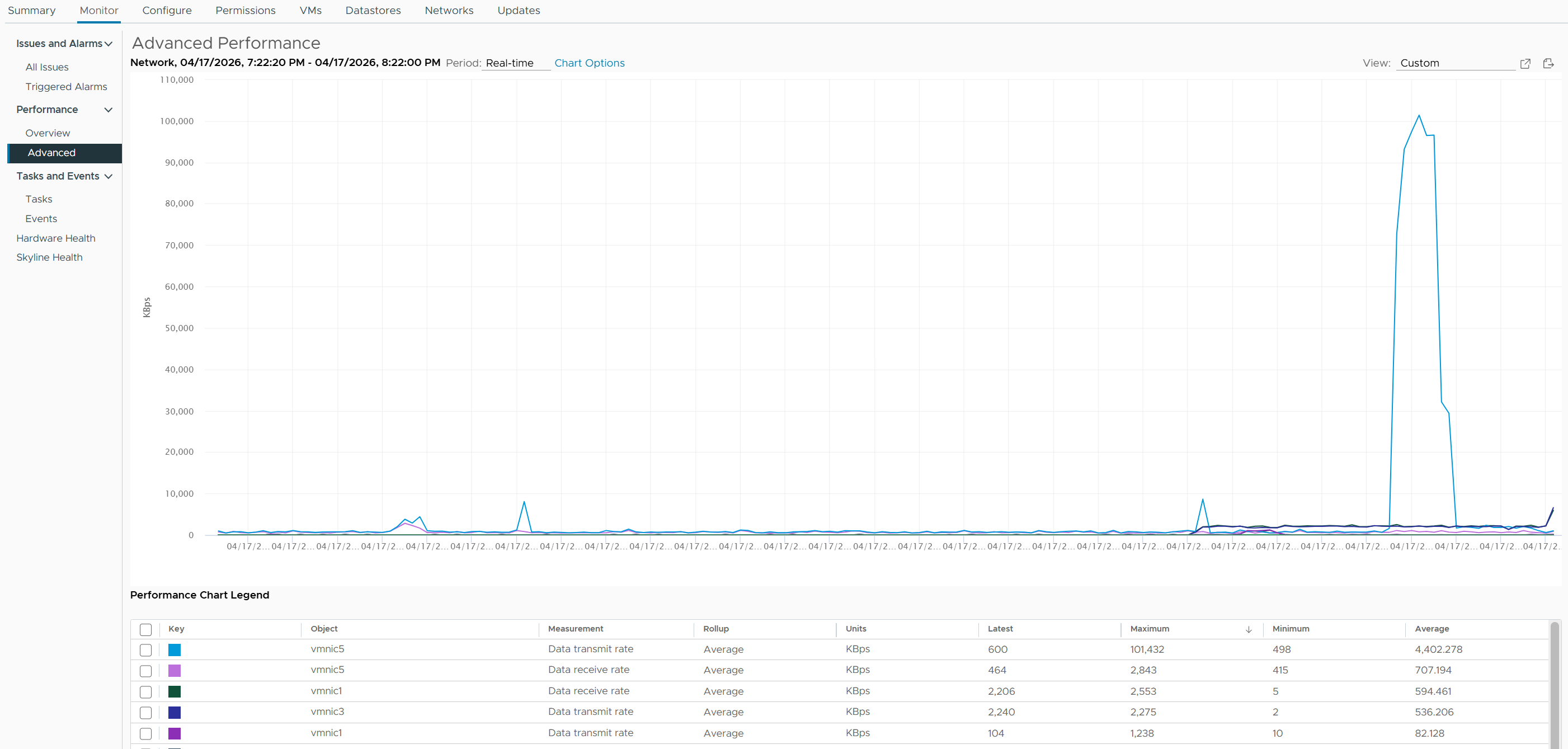Open chart in new window icon
The image size is (1568, 749).
1525,63
